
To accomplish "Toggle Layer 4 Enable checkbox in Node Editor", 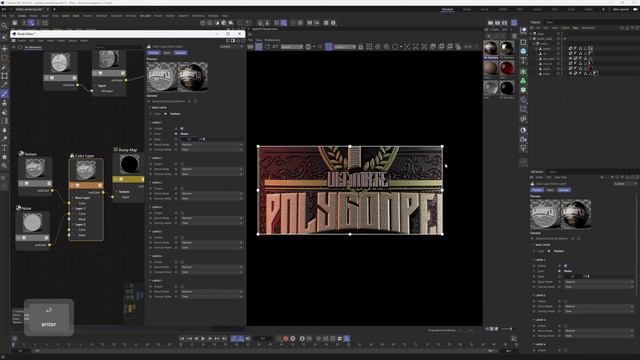I will pyautogui.click(x=182, y=213).
